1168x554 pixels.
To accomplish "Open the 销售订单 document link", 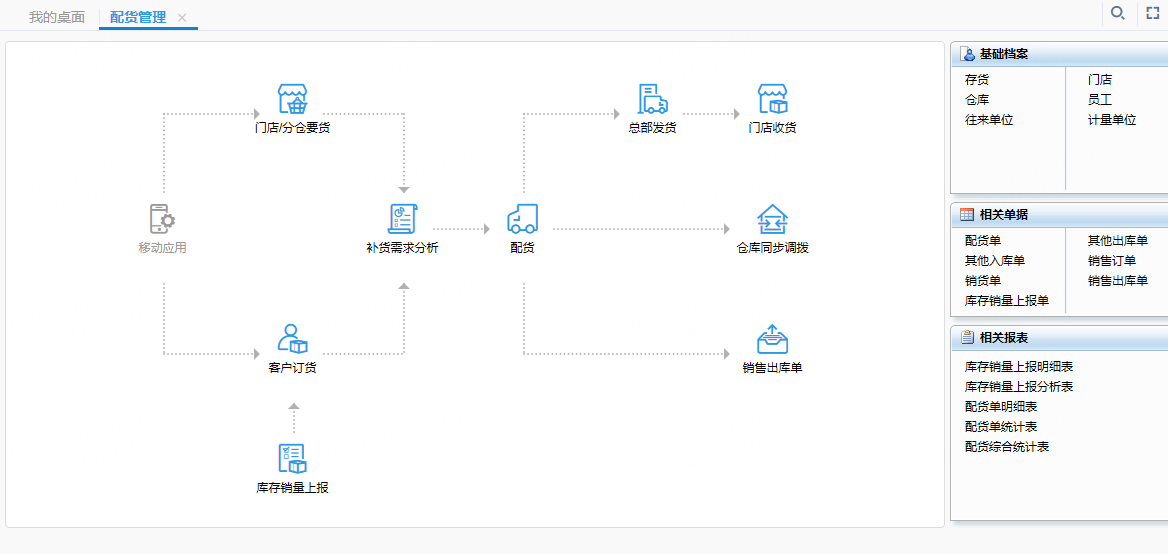I will (1111, 261).
